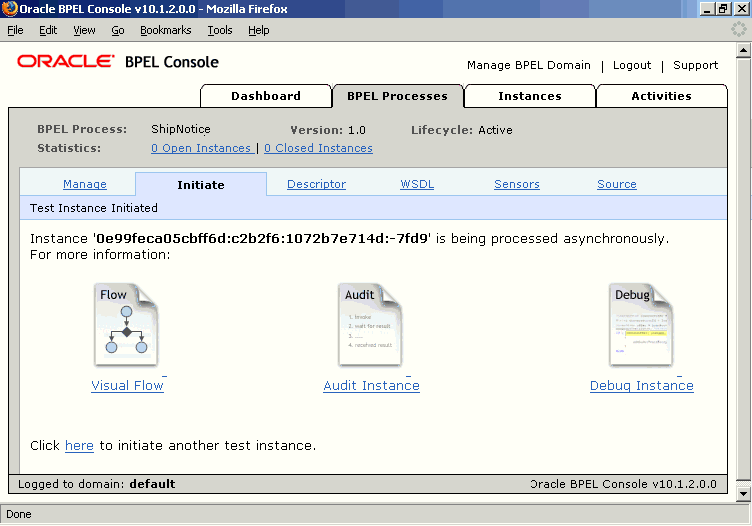Open the Help menu
This screenshot has height=526, width=752.
258,30
